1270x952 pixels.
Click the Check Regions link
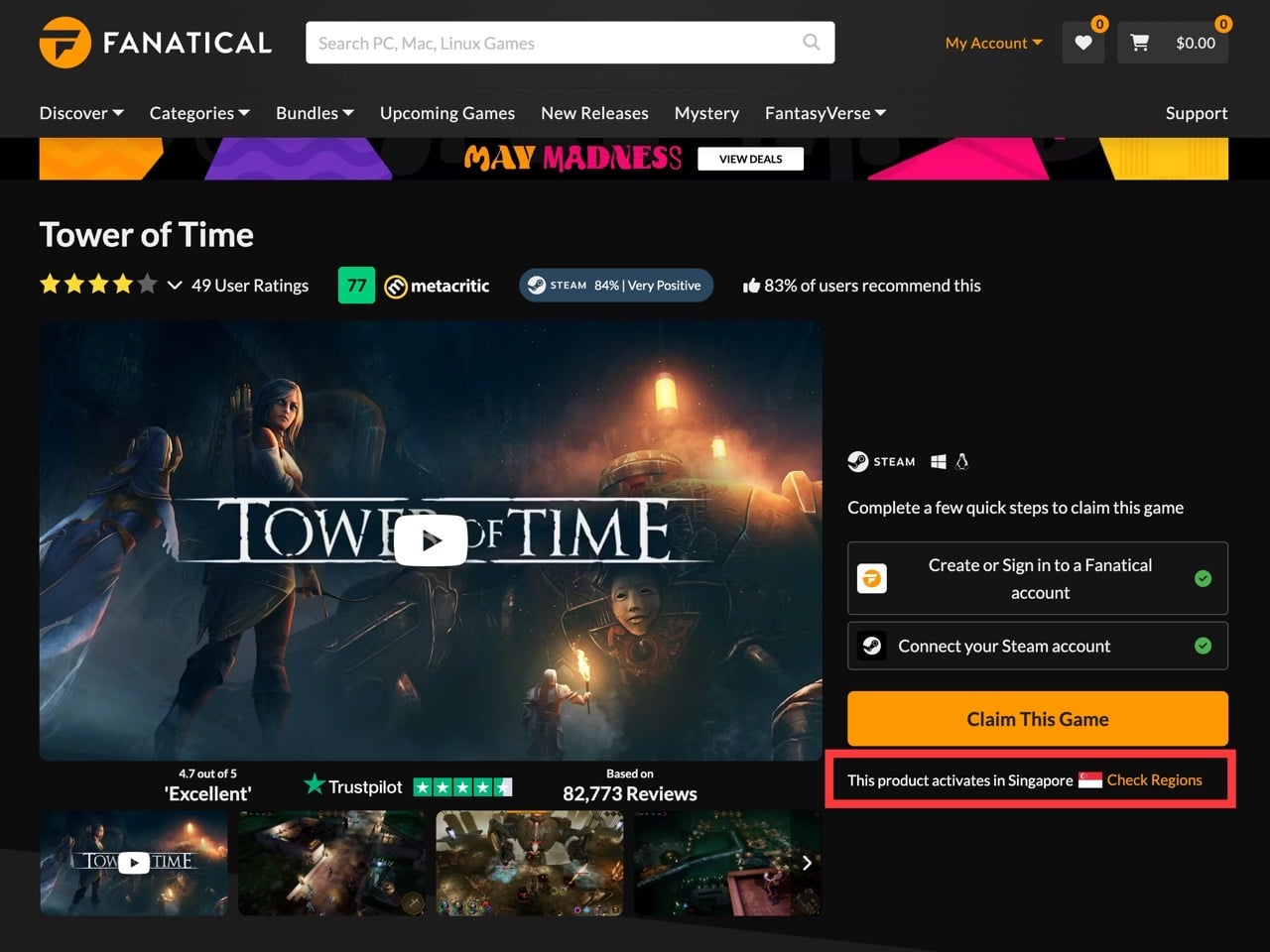[x=1154, y=780]
